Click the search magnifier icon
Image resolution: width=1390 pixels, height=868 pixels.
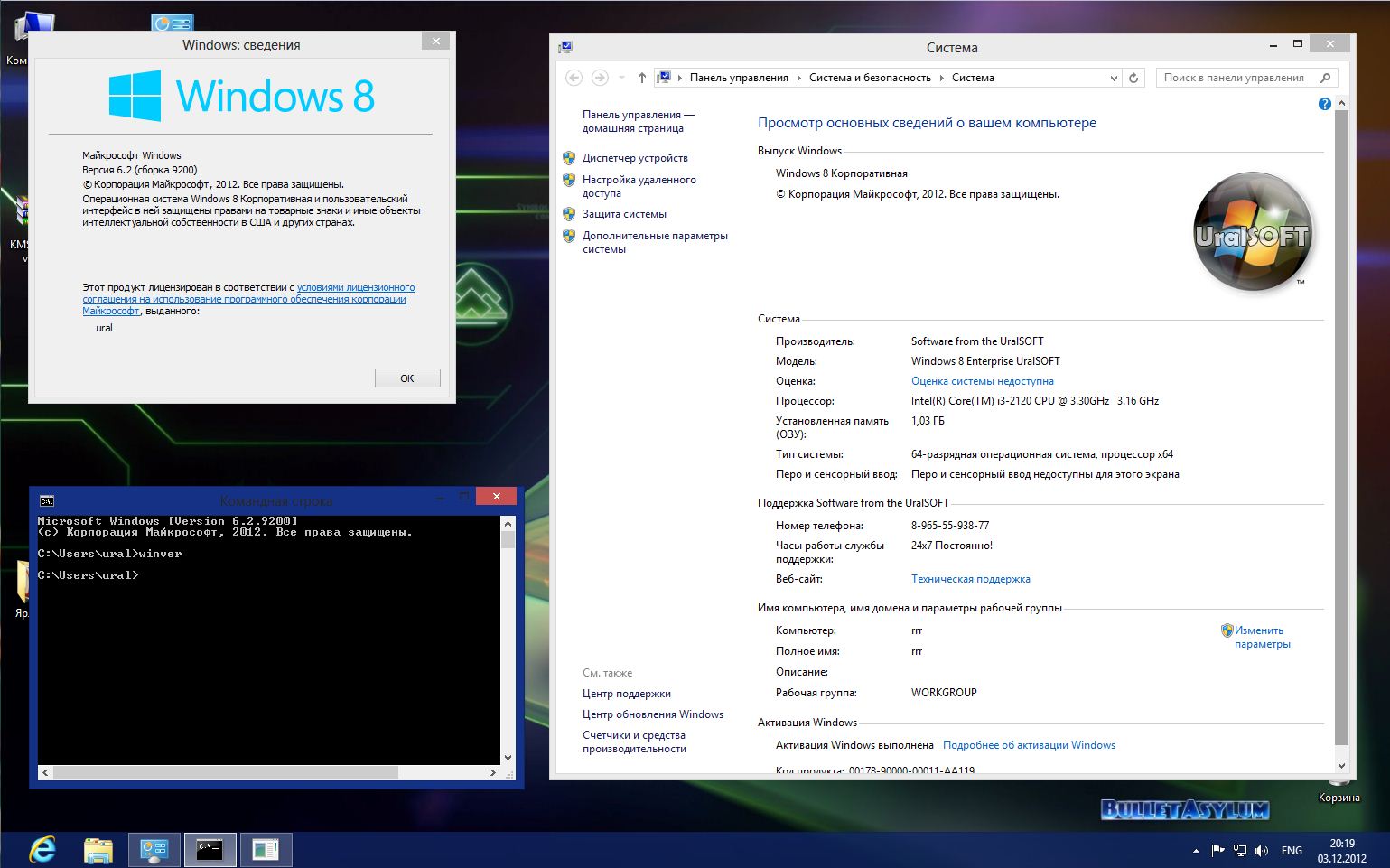coord(1325,78)
